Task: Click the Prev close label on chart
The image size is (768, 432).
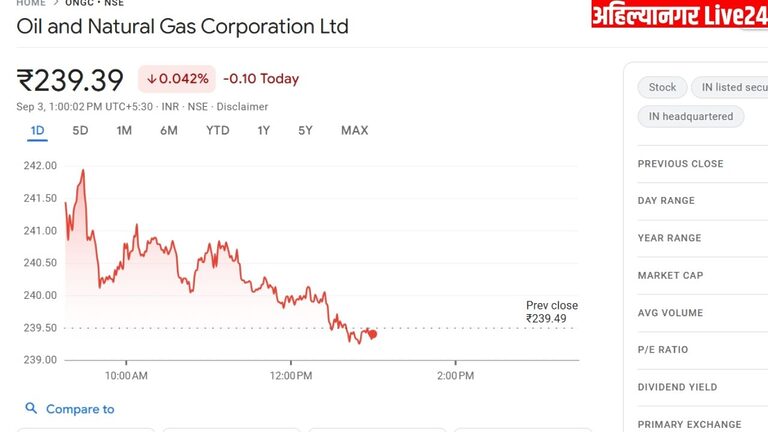Action: [x=551, y=306]
